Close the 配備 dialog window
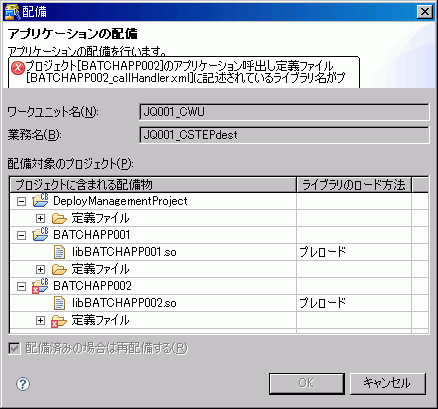This screenshot has width=438, height=409. 425,12
